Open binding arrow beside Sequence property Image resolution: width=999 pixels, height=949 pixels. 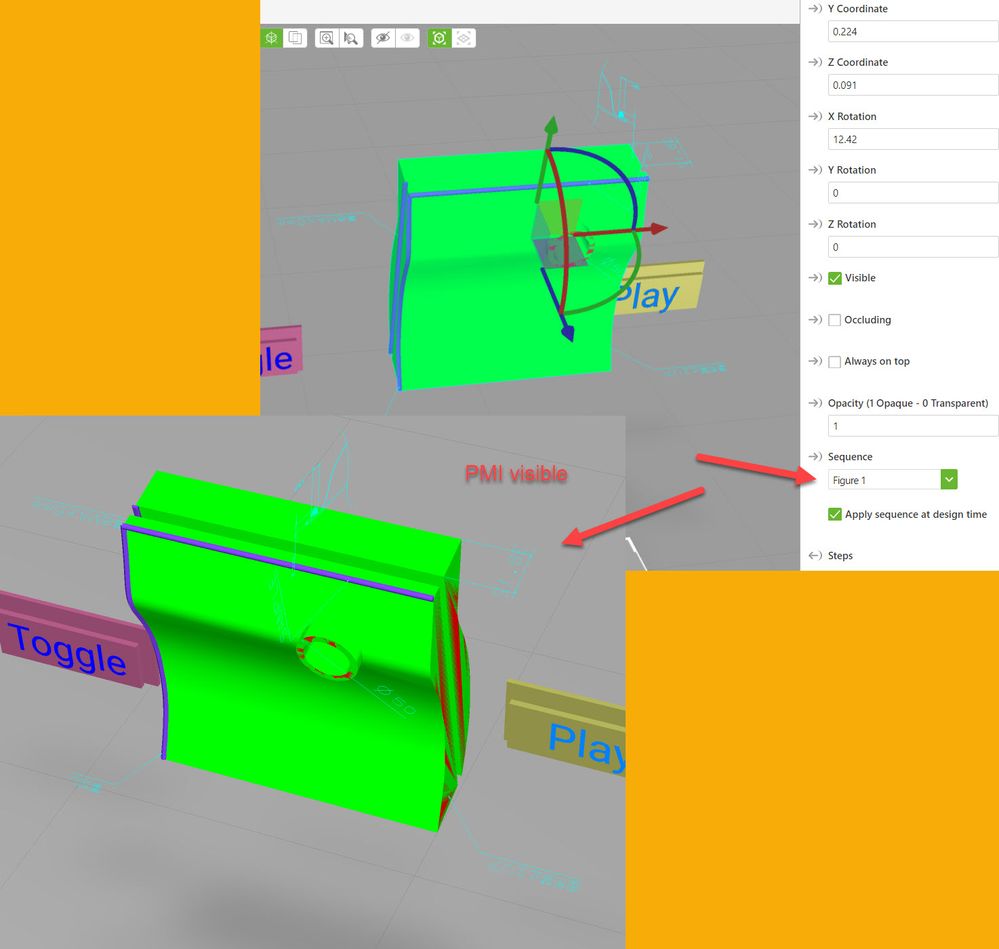tap(815, 457)
